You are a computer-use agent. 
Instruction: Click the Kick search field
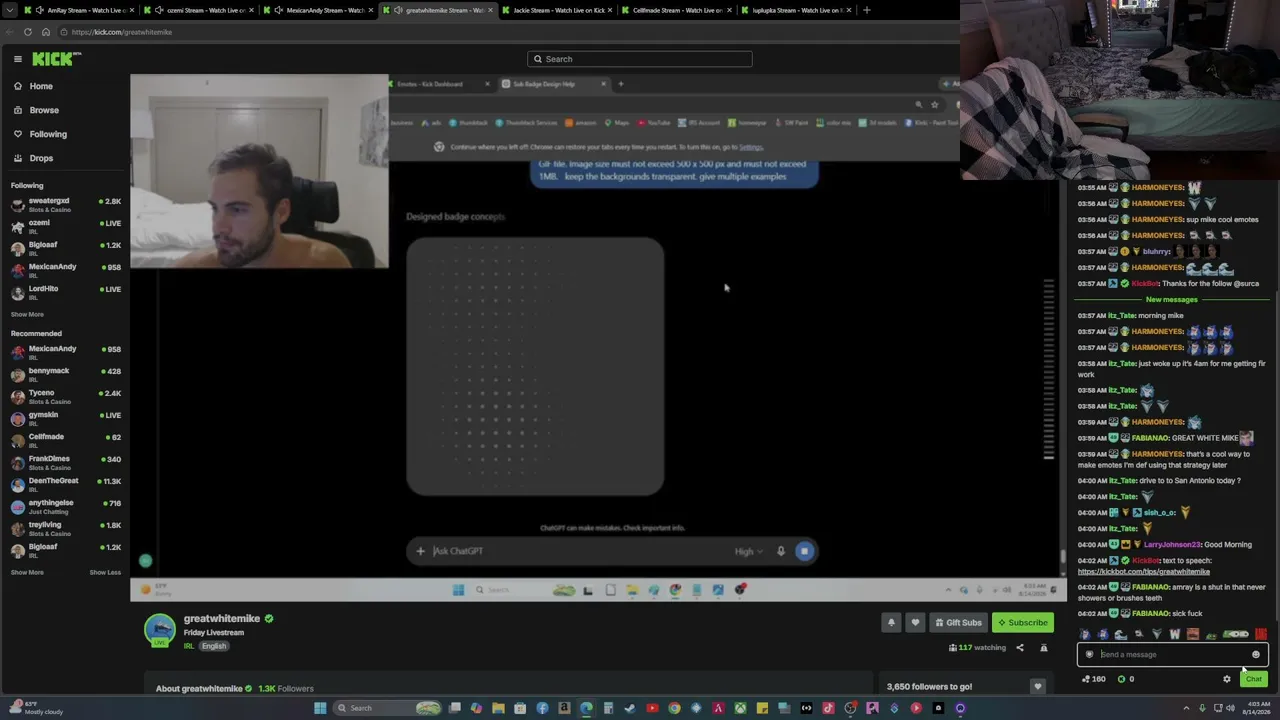click(x=640, y=59)
